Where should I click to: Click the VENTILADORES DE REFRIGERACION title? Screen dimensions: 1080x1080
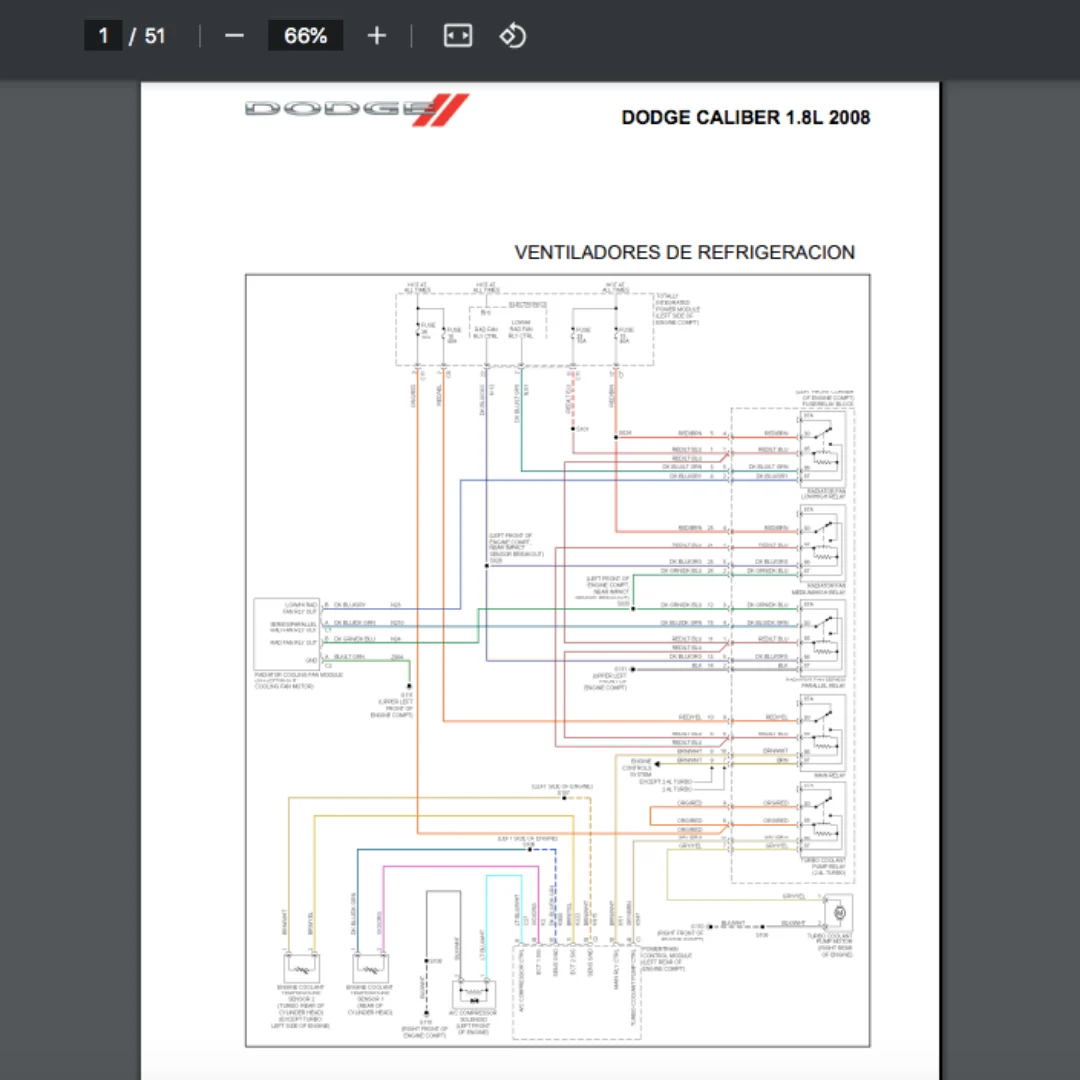[685, 253]
